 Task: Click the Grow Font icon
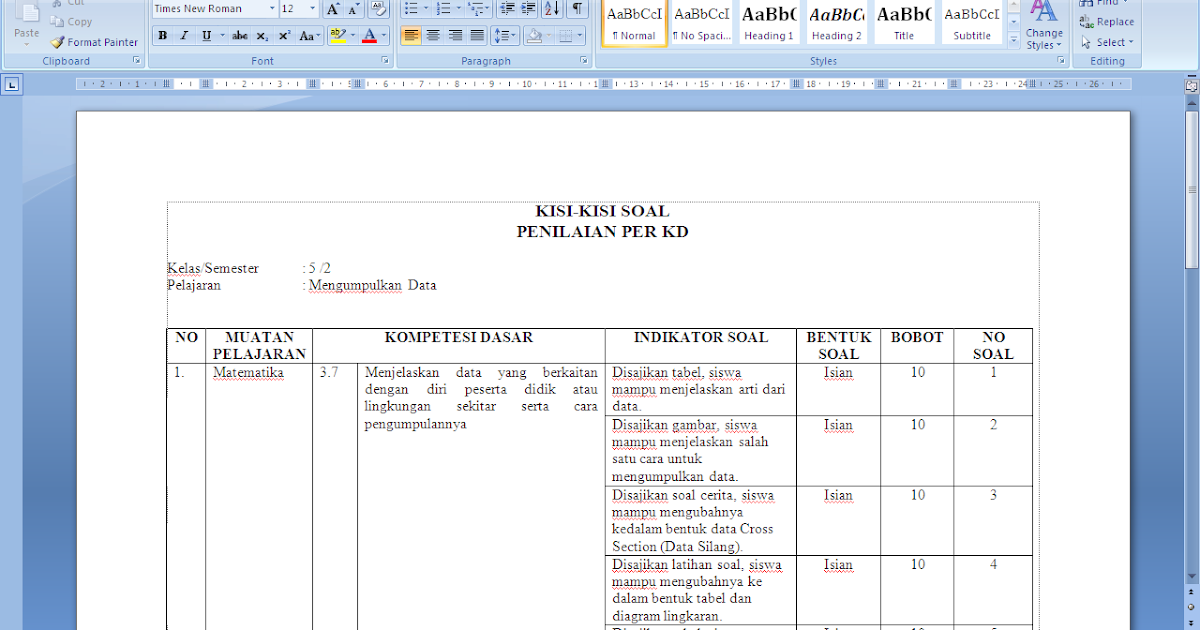pyautogui.click(x=333, y=9)
